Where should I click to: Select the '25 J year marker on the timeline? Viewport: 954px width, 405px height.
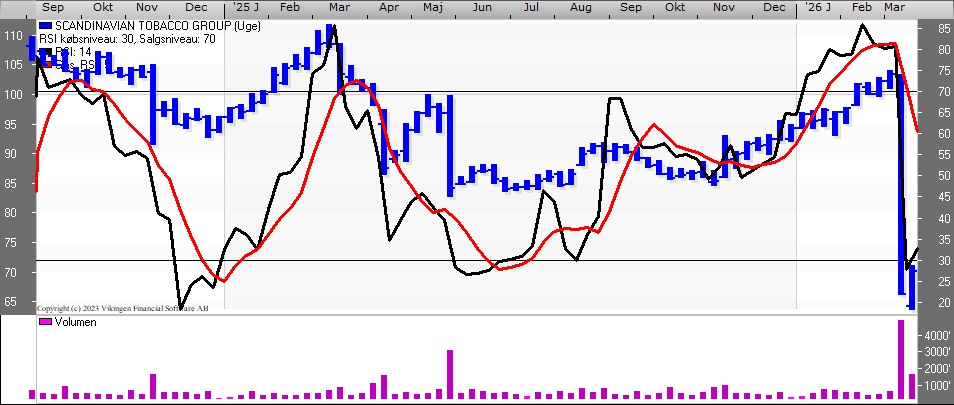(245, 7)
